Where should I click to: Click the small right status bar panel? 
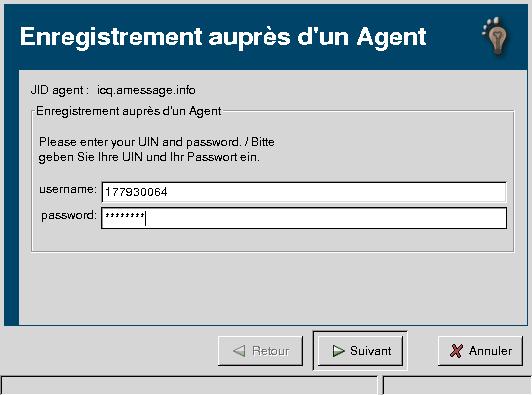(x=457, y=386)
